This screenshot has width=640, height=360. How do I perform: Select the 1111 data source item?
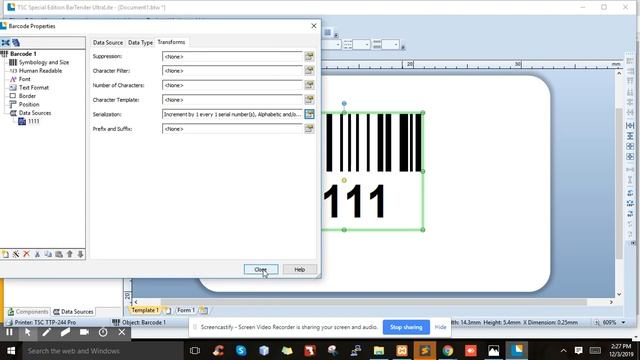pyautogui.click(x=33, y=121)
